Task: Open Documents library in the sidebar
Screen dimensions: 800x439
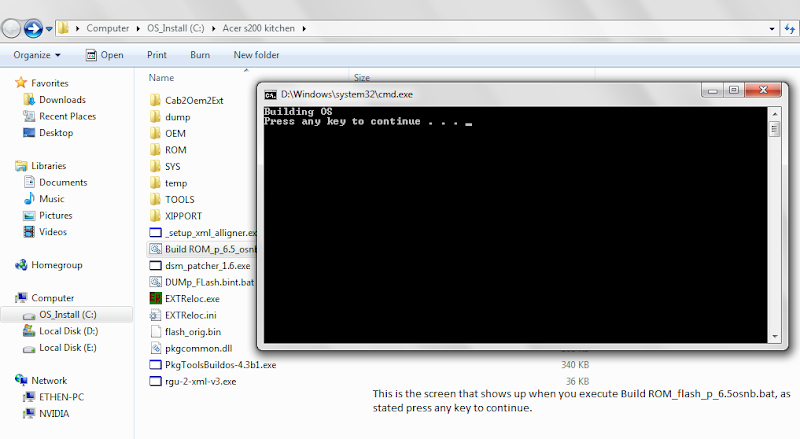Action: click(x=63, y=182)
